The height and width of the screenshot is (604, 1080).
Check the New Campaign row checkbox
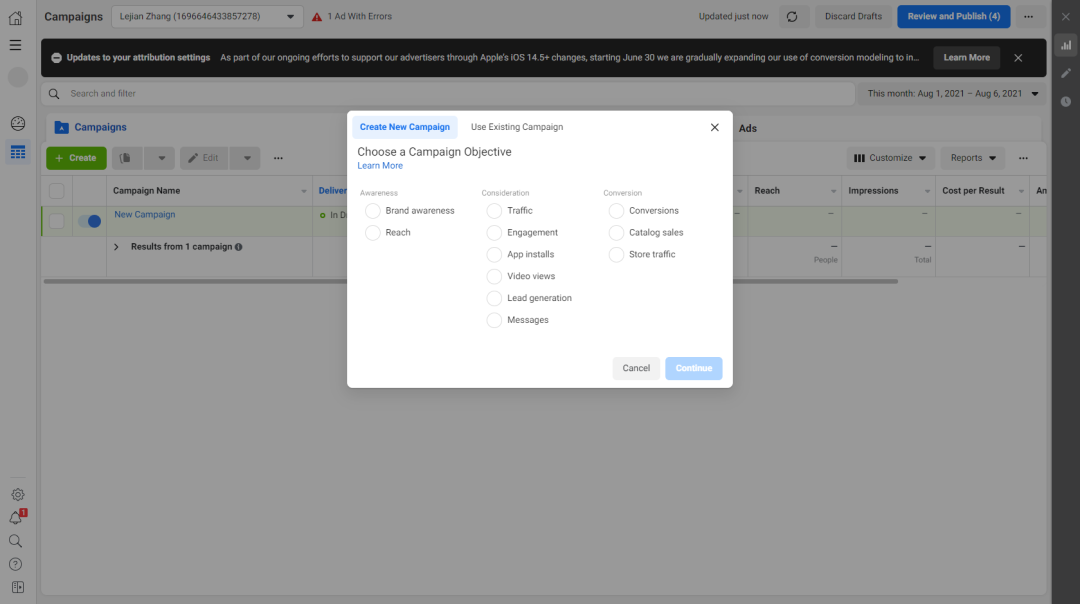(x=56, y=221)
